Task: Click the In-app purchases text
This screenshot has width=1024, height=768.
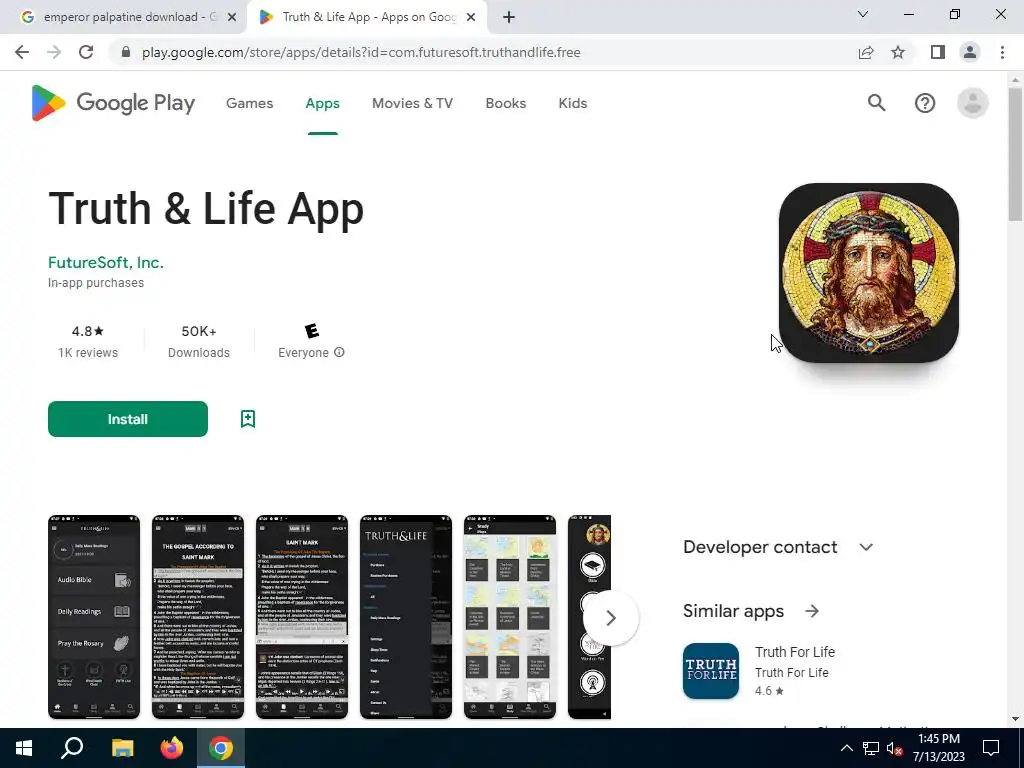Action: coord(96,283)
